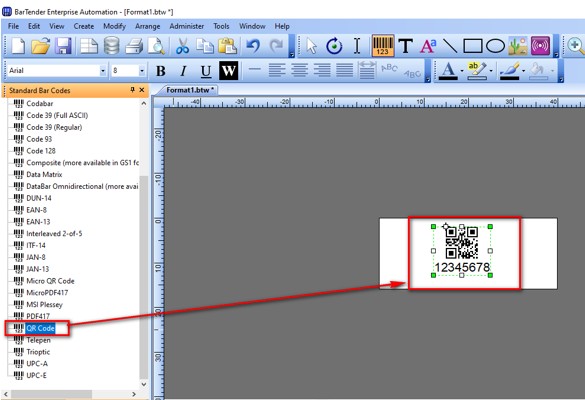The height and width of the screenshot is (400, 585).
Task: Click the line color brush swatch
Action: pyautogui.click(x=510, y=71)
